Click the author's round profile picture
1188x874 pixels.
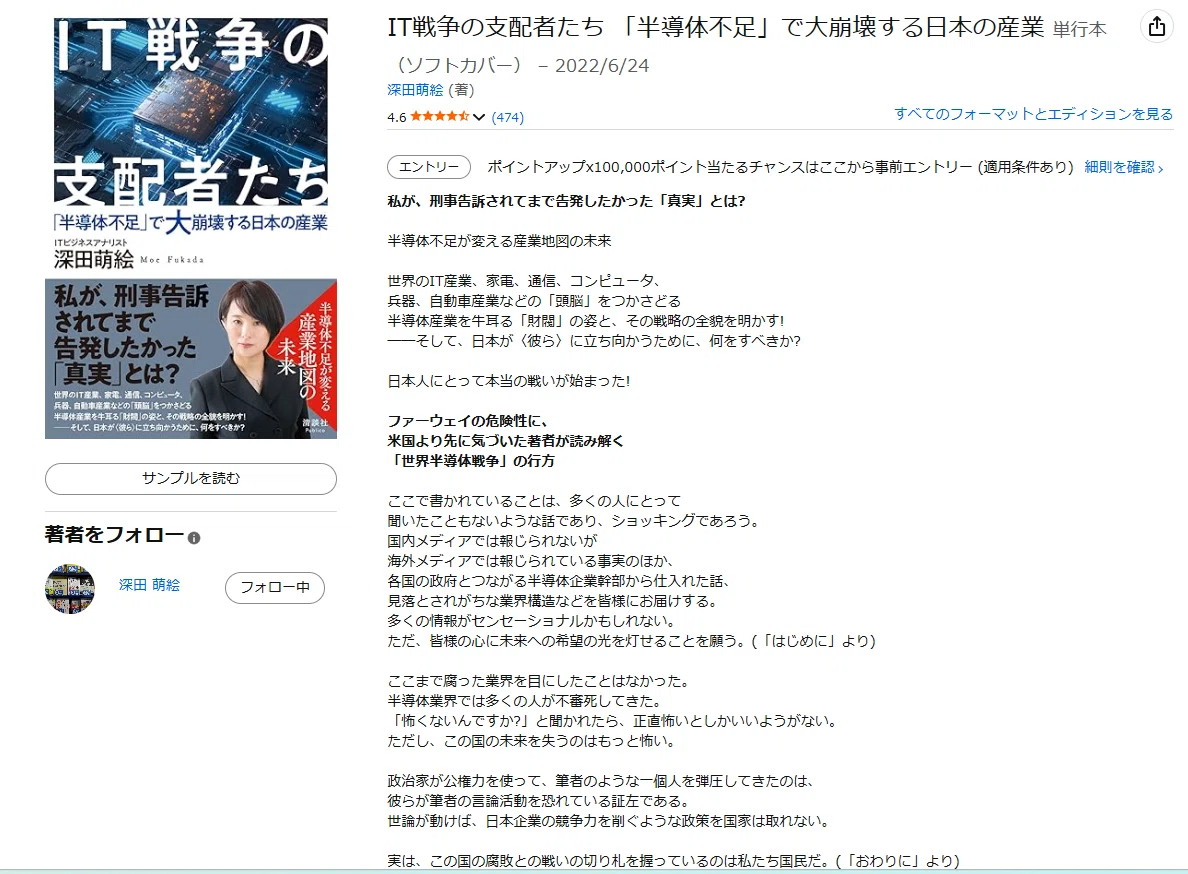(x=70, y=588)
